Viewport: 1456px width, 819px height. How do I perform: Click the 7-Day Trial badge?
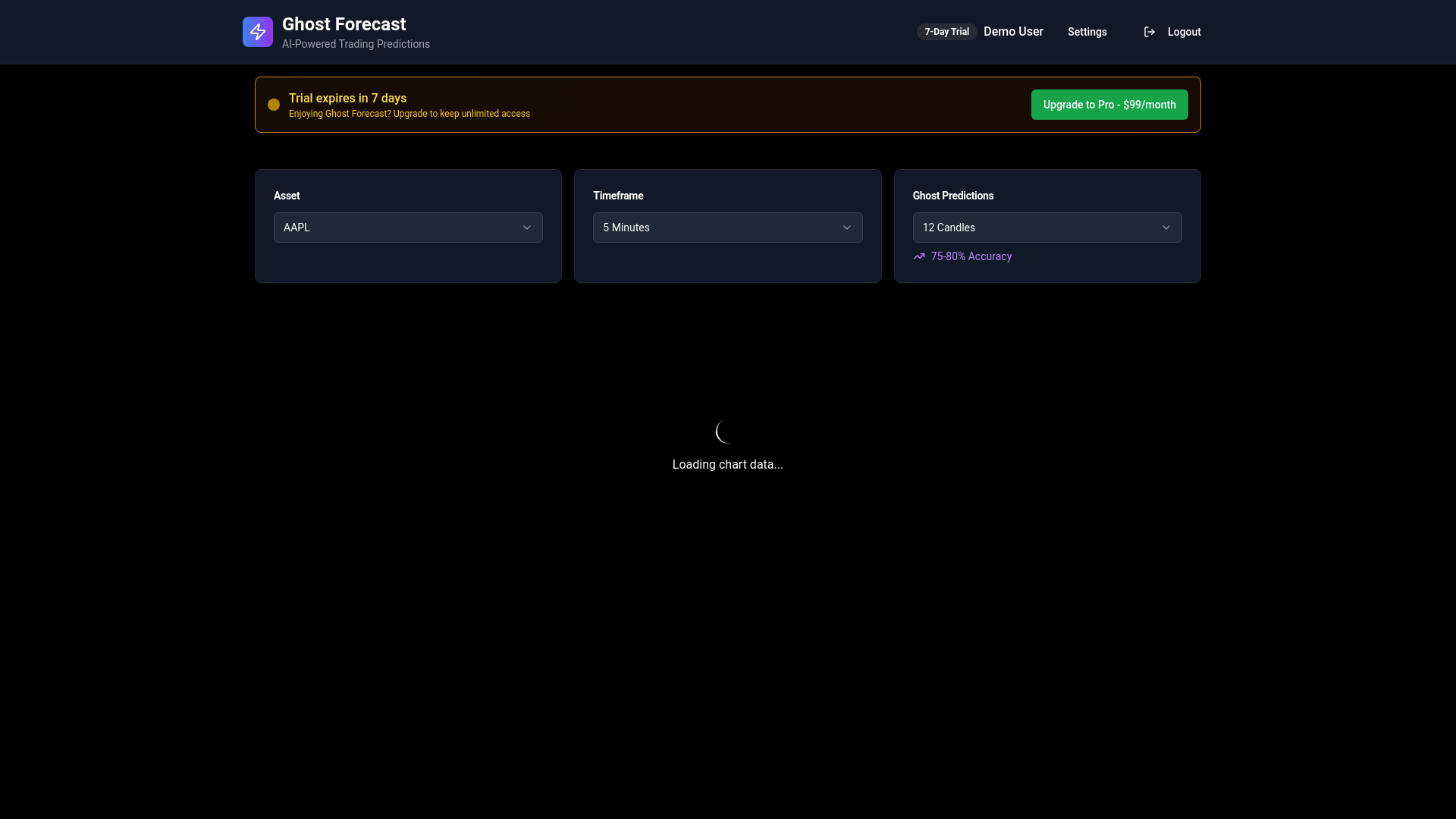[x=946, y=32]
